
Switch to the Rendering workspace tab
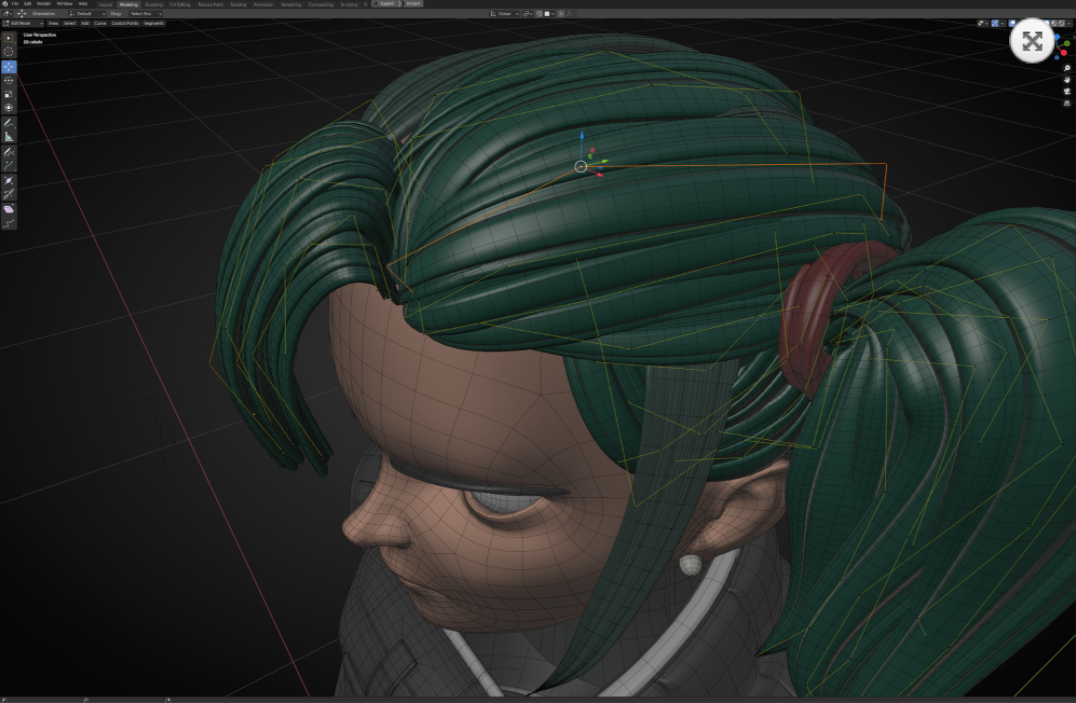(291, 4)
